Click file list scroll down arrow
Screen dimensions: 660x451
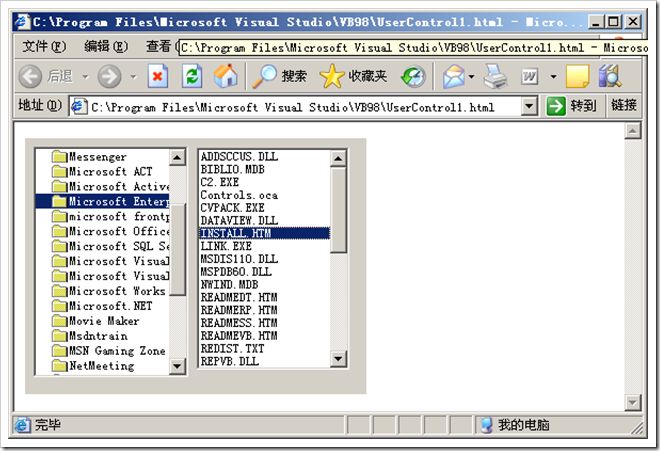click(338, 359)
